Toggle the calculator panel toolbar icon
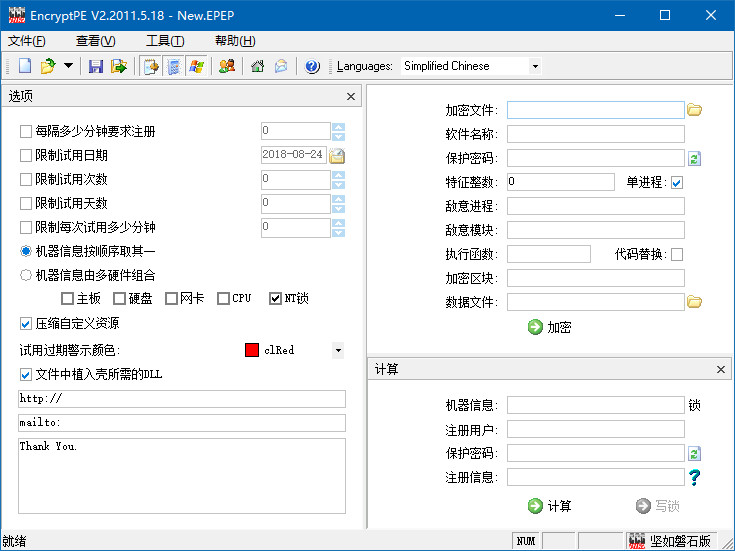735x551 pixels. coord(174,66)
